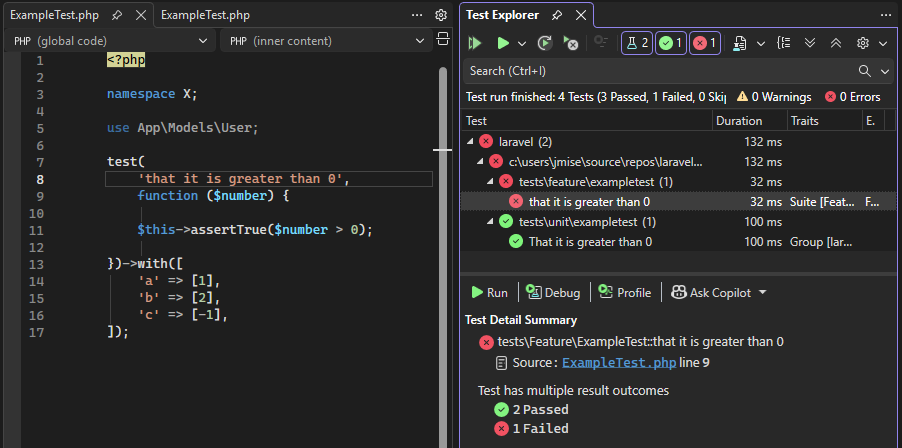Click the Run Failed Tests icon
902x448 pixels.
(x=571, y=43)
